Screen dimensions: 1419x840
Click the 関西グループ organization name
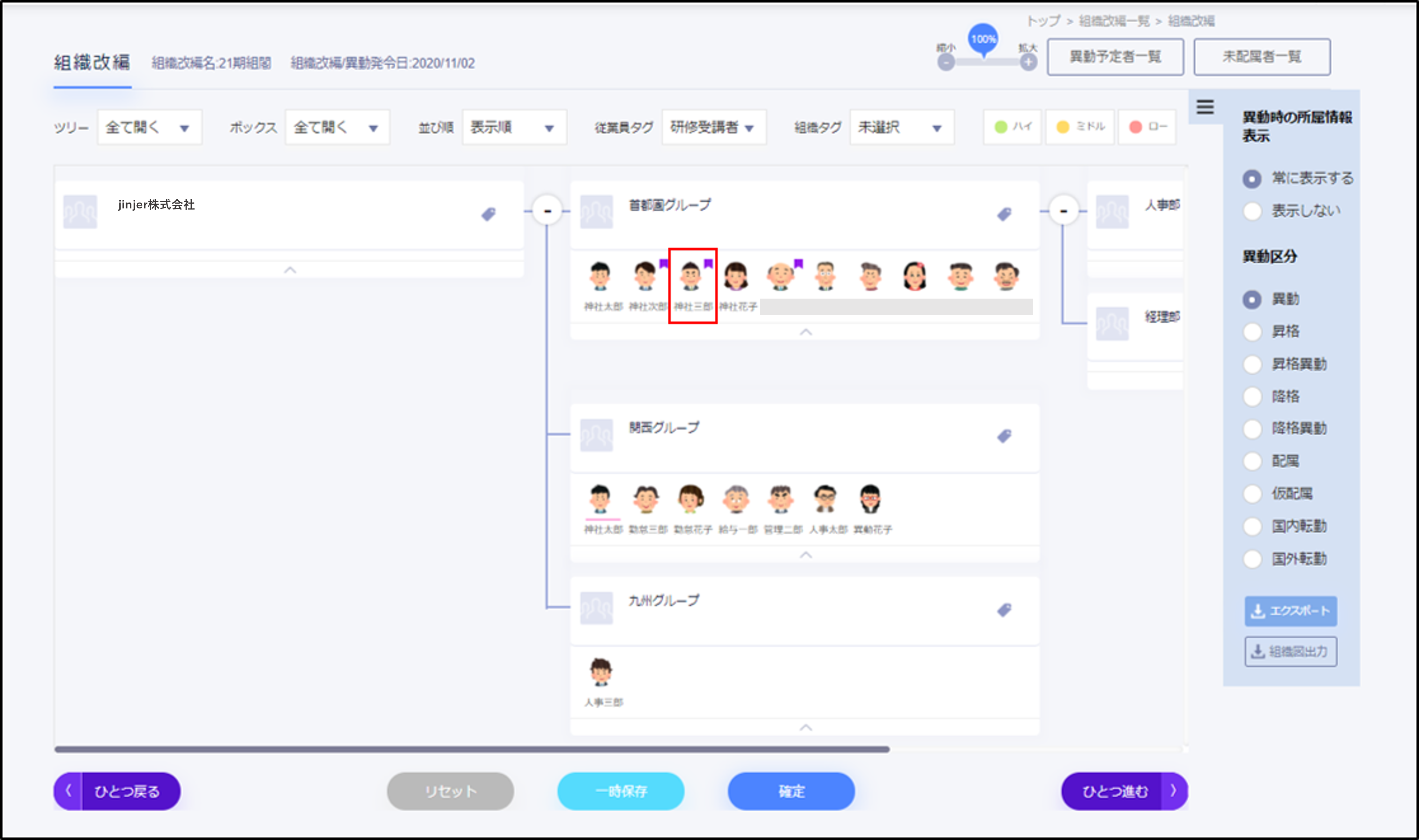(664, 427)
